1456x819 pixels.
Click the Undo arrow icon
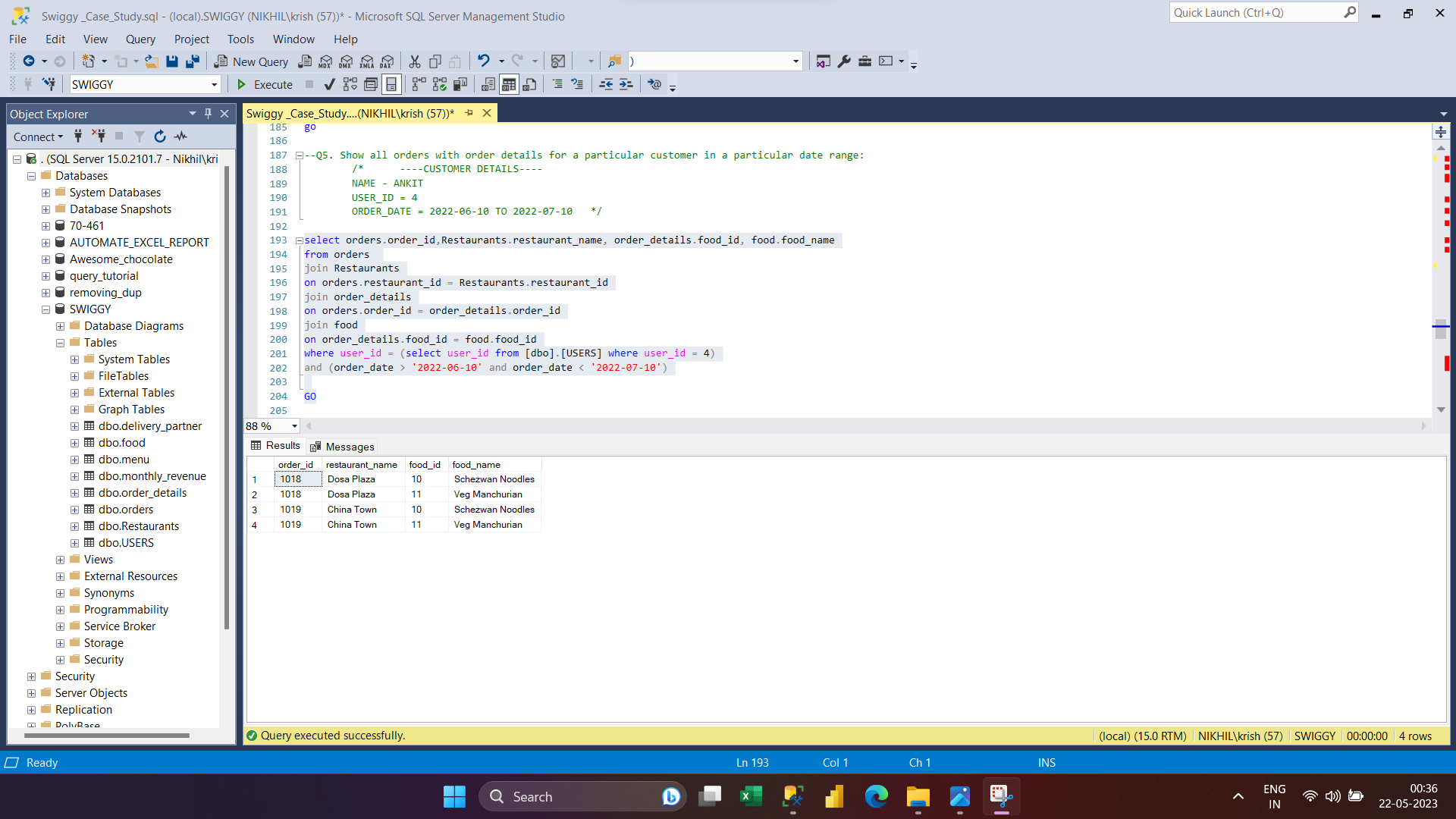point(483,61)
